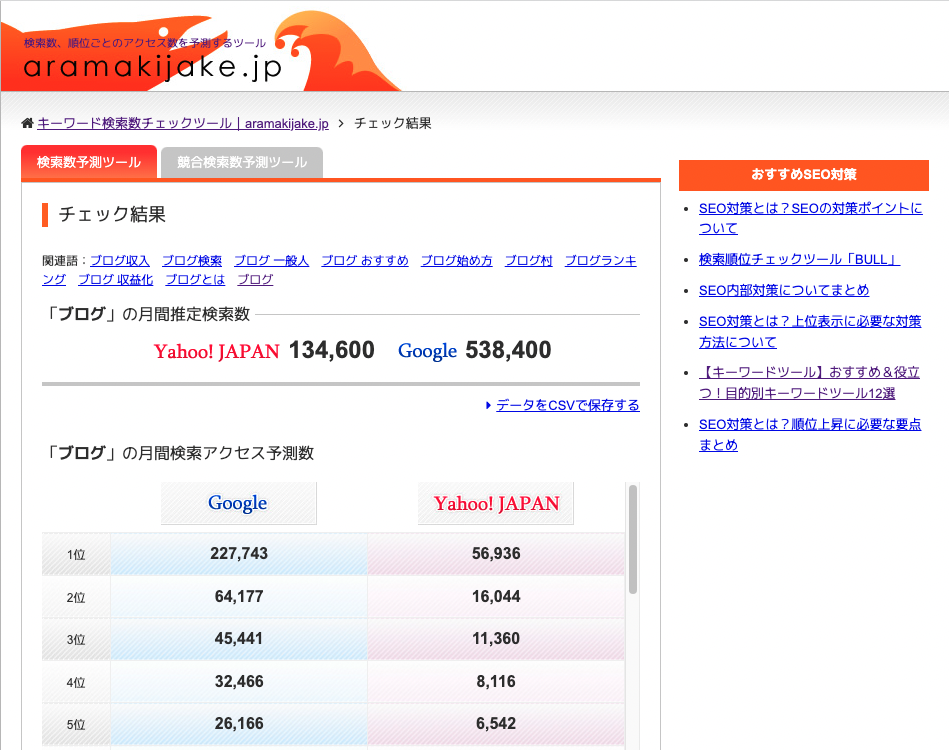Click the チェック結果 section heading
Image resolution: width=949 pixels, height=750 pixels.
point(112,214)
